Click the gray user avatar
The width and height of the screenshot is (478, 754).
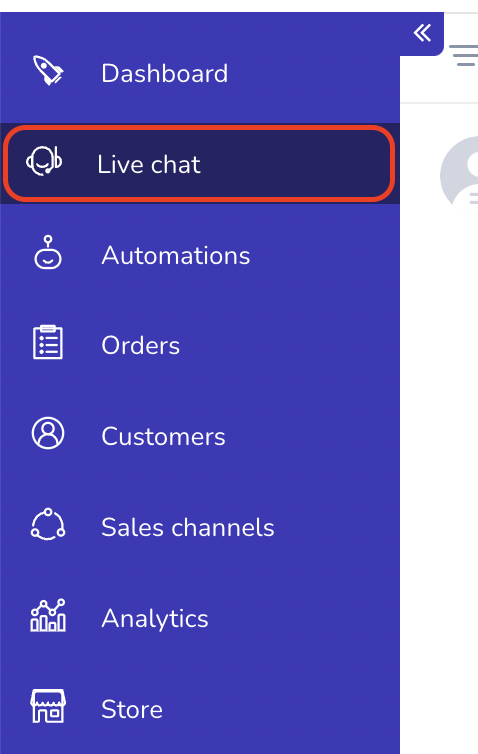[460, 175]
